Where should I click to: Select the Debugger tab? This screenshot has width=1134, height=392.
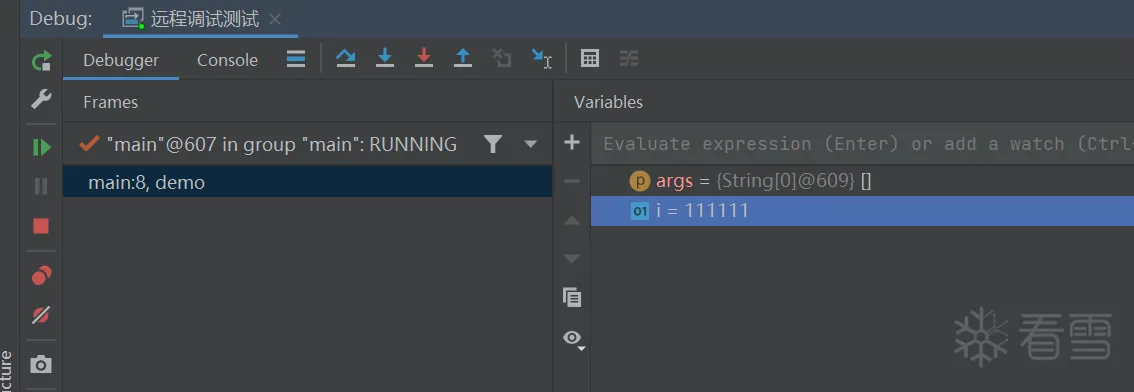pyautogui.click(x=121, y=60)
